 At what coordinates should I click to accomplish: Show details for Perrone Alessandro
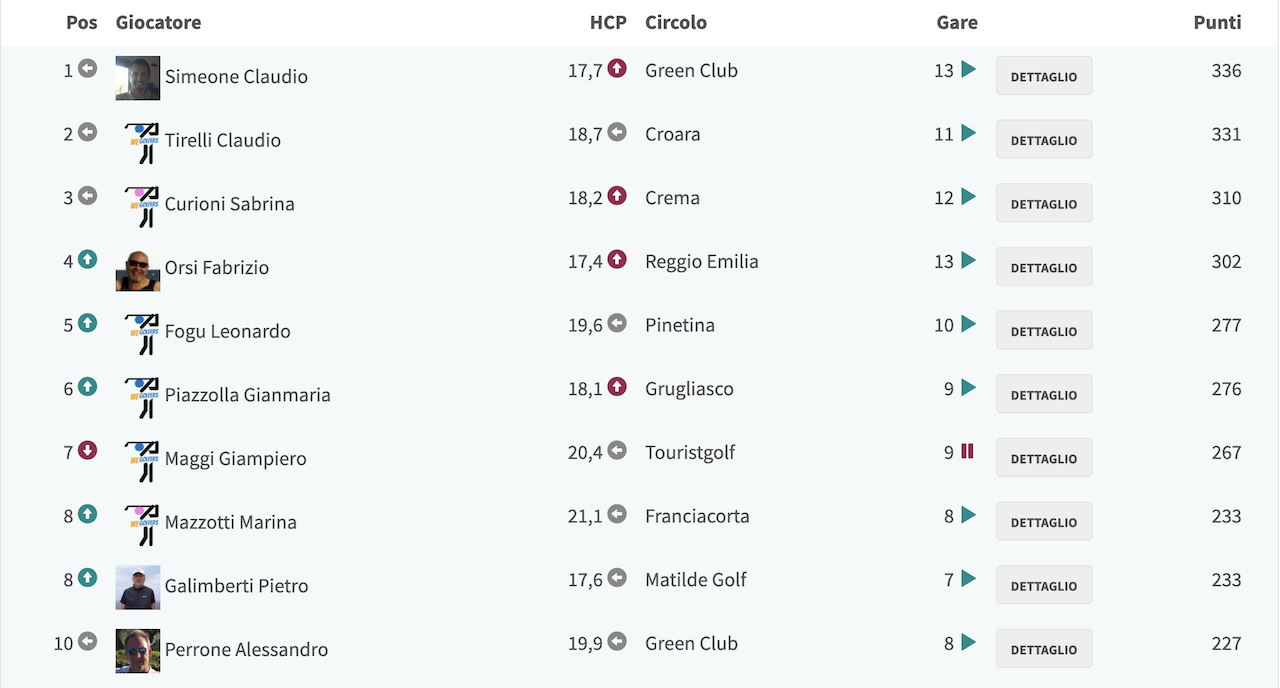(x=1044, y=649)
